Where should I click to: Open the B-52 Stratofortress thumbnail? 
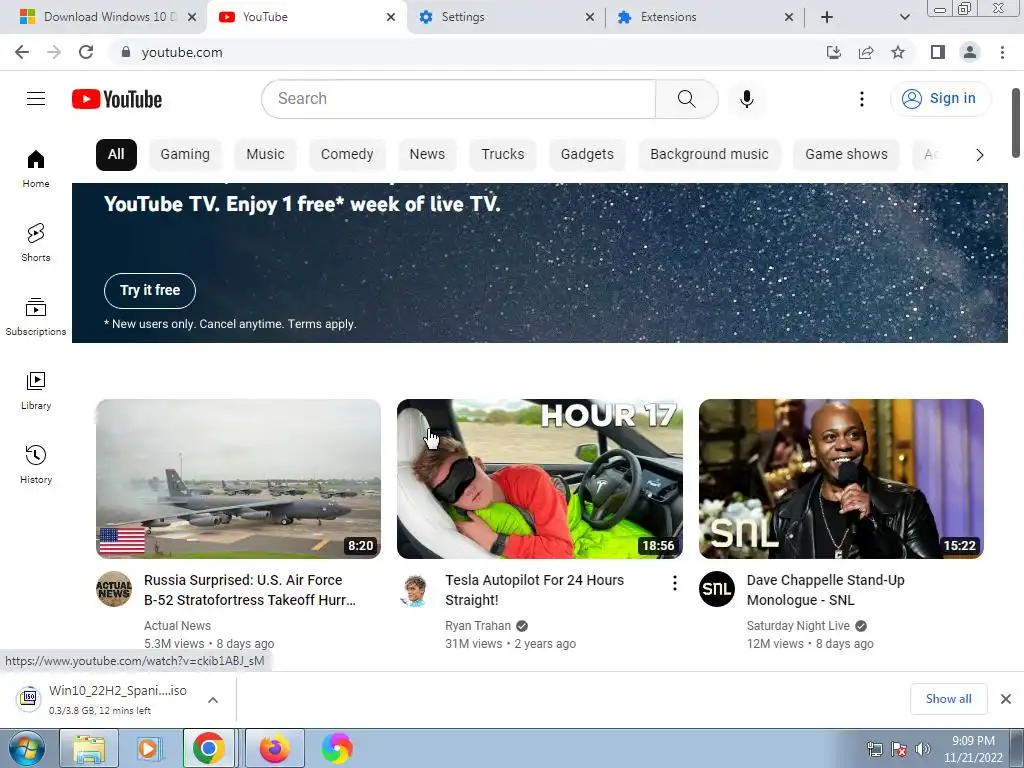(x=238, y=479)
